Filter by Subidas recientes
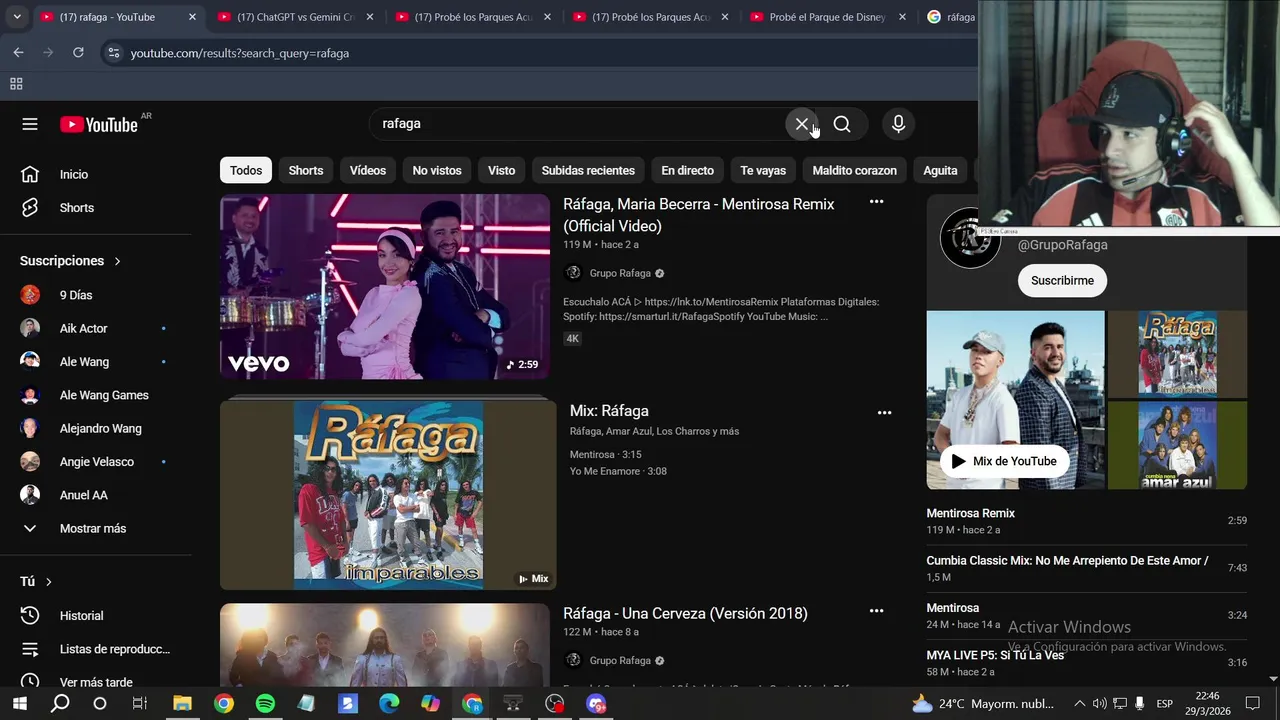Screen dimensions: 1280x720 (588, 170)
